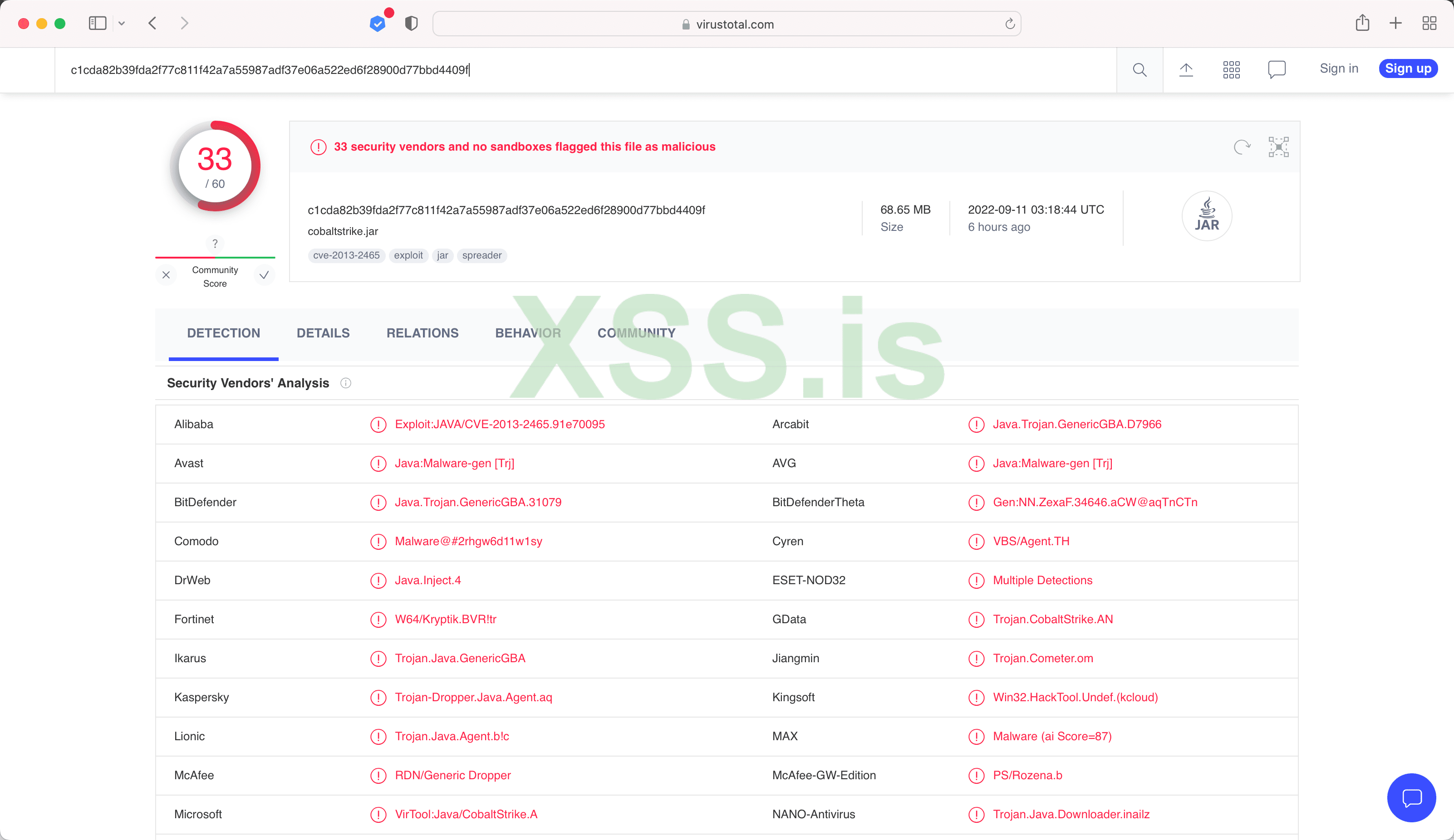Click the VirusTotal search magnifier icon
The width and height of the screenshot is (1454, 840).
pyautogui.click(x=1140, y=70)
